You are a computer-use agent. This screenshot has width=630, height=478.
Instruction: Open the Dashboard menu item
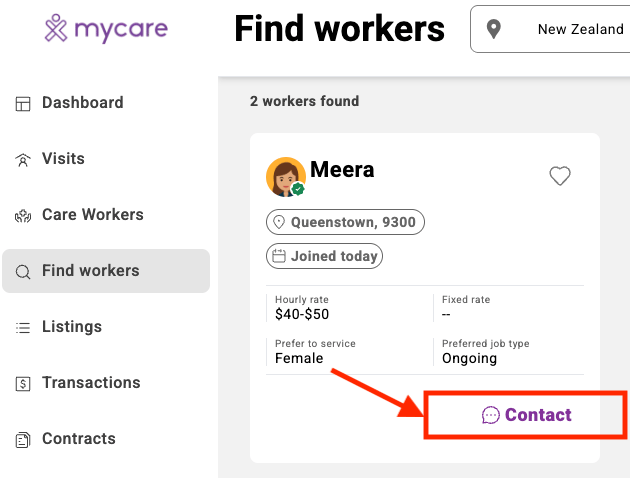pos(83,103)
